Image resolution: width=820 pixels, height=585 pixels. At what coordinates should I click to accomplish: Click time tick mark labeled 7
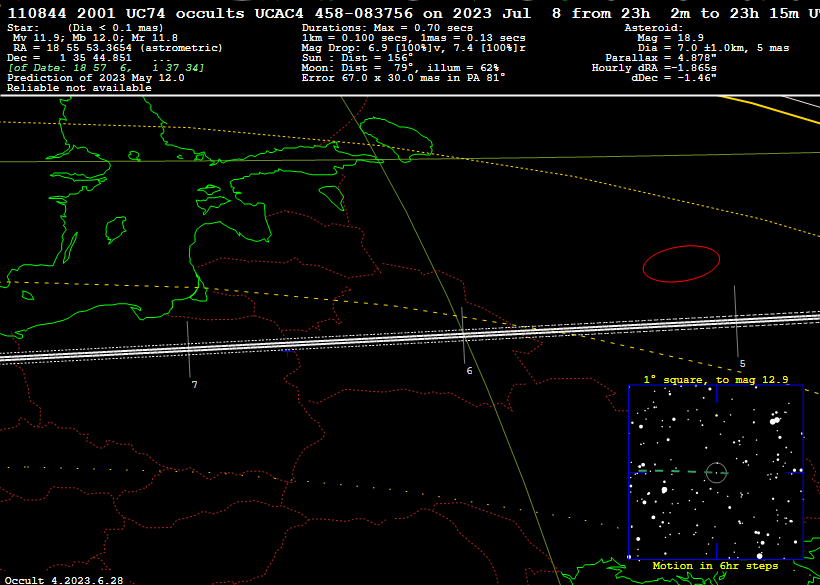pyautogui.click(x=188, y=349)
